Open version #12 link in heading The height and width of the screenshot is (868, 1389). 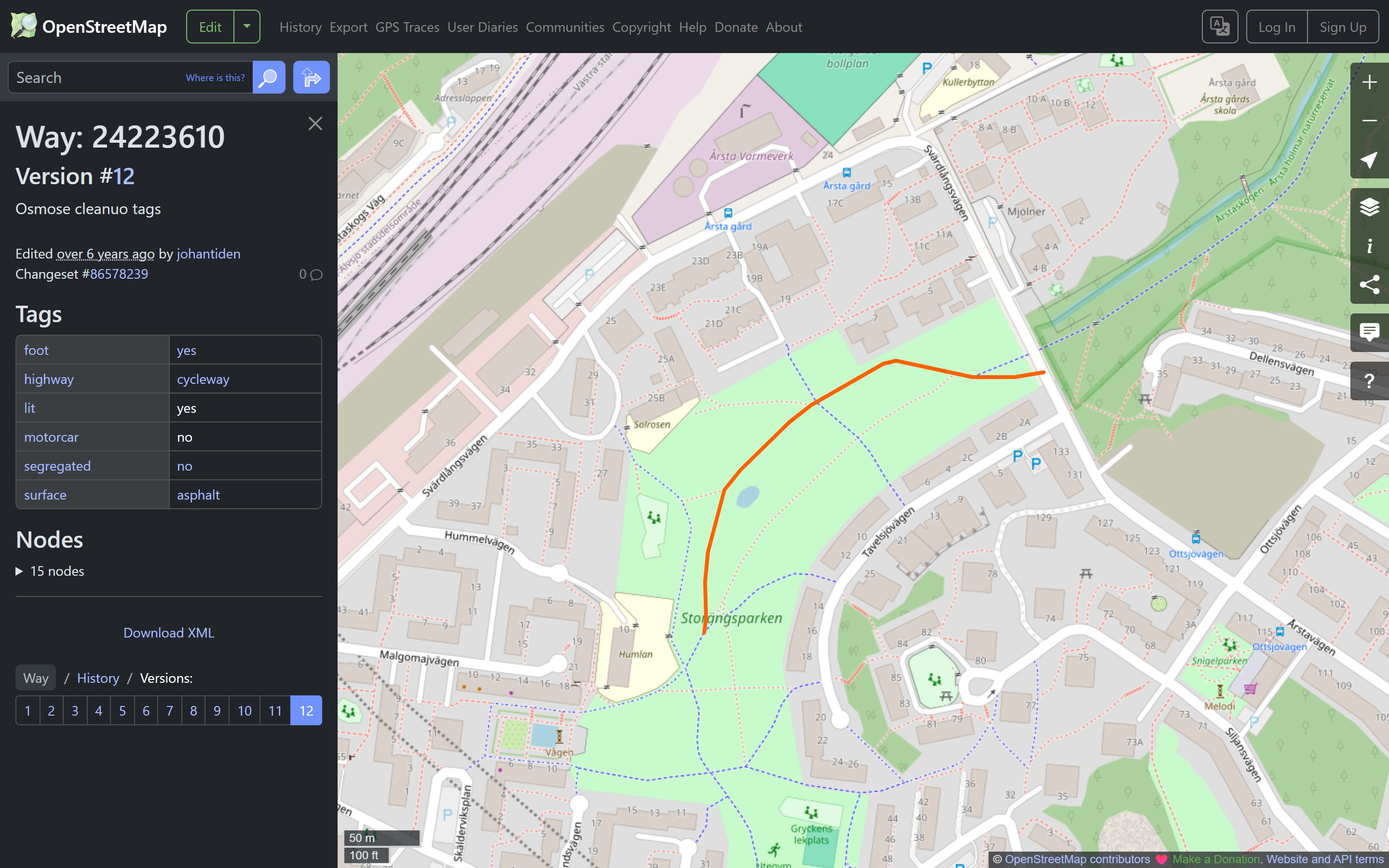point(124,176)
